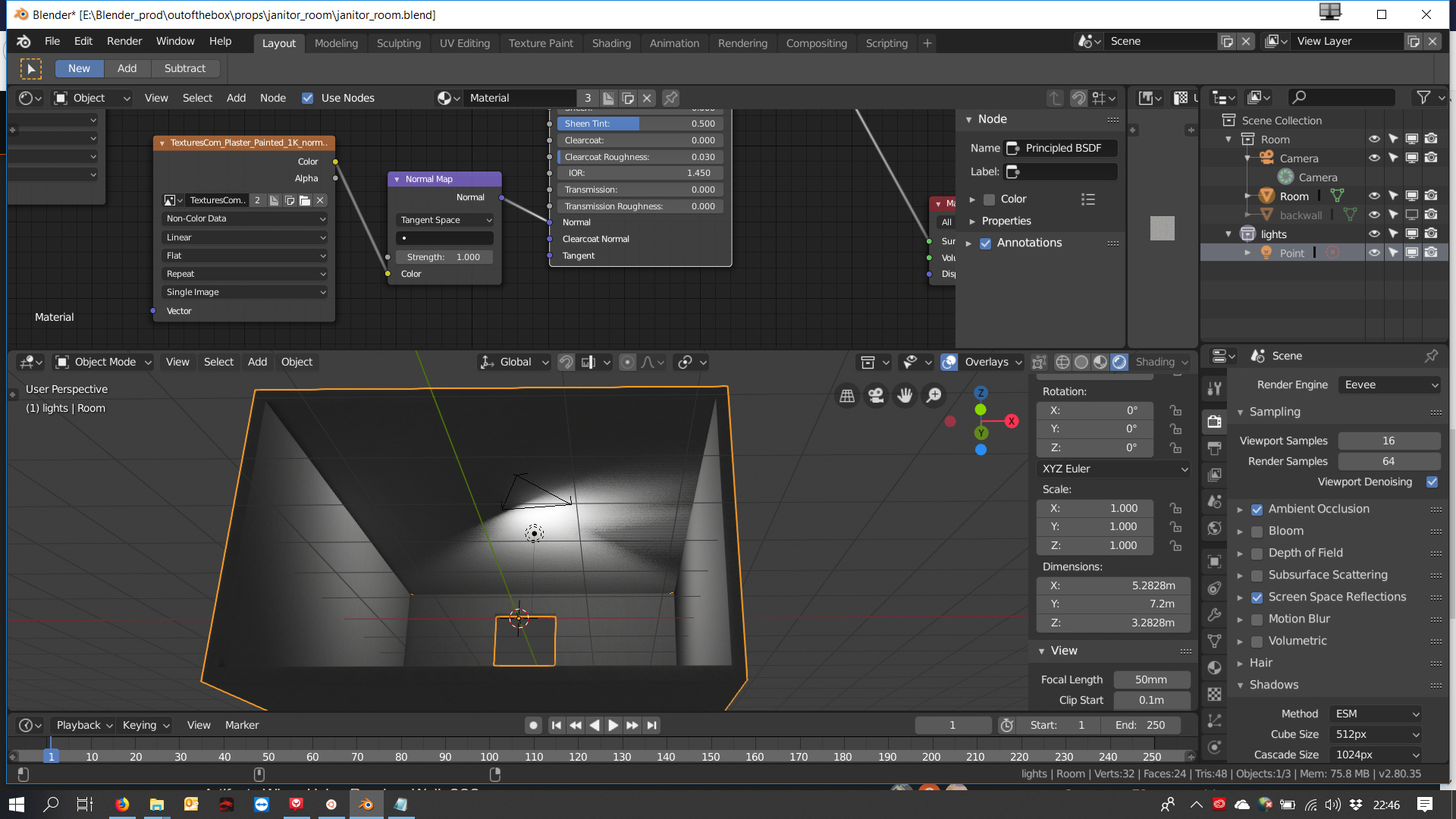
Task: Switch to the Shading workspace tab
Action: coord(611,43)
